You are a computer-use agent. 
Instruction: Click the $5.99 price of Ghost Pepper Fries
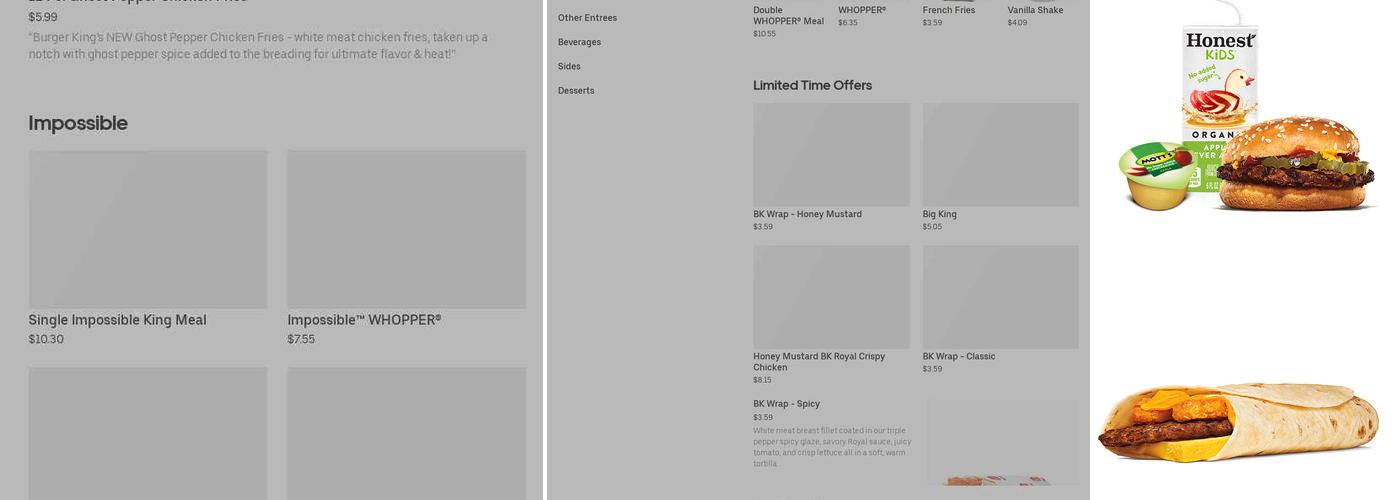click(43, 17)
